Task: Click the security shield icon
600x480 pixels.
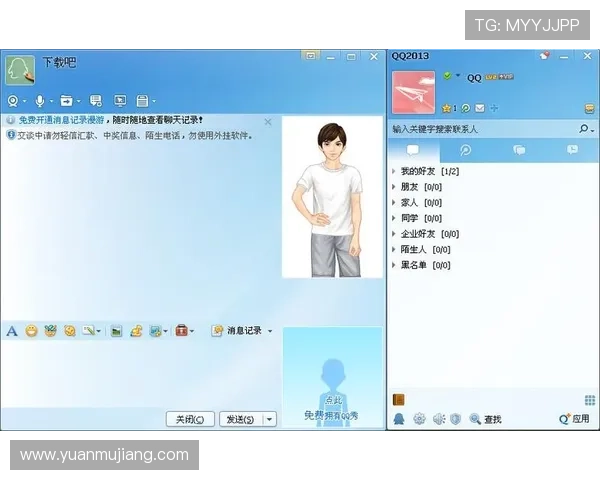Action: click(x=455, y=419)
